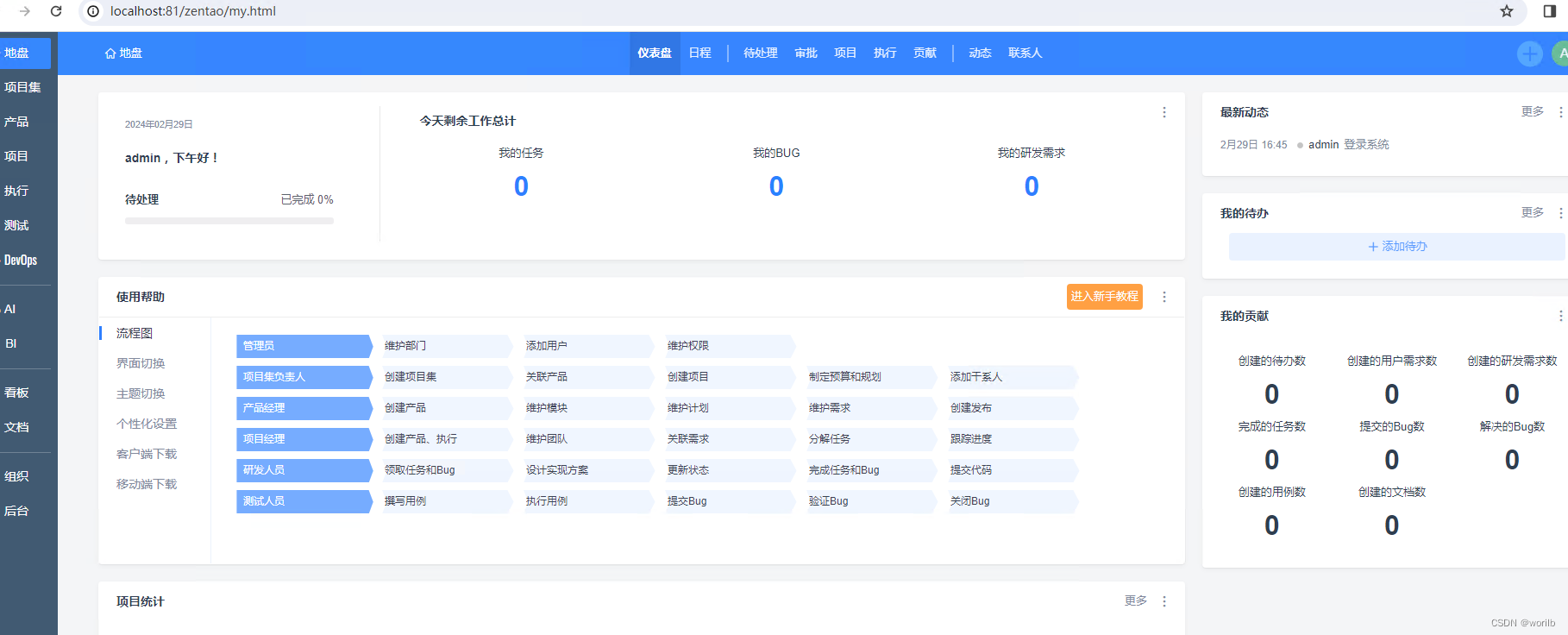Switch to the 项目 tab in top navigation
Viewport: 1568px width, 635px height.
(846, 53)
